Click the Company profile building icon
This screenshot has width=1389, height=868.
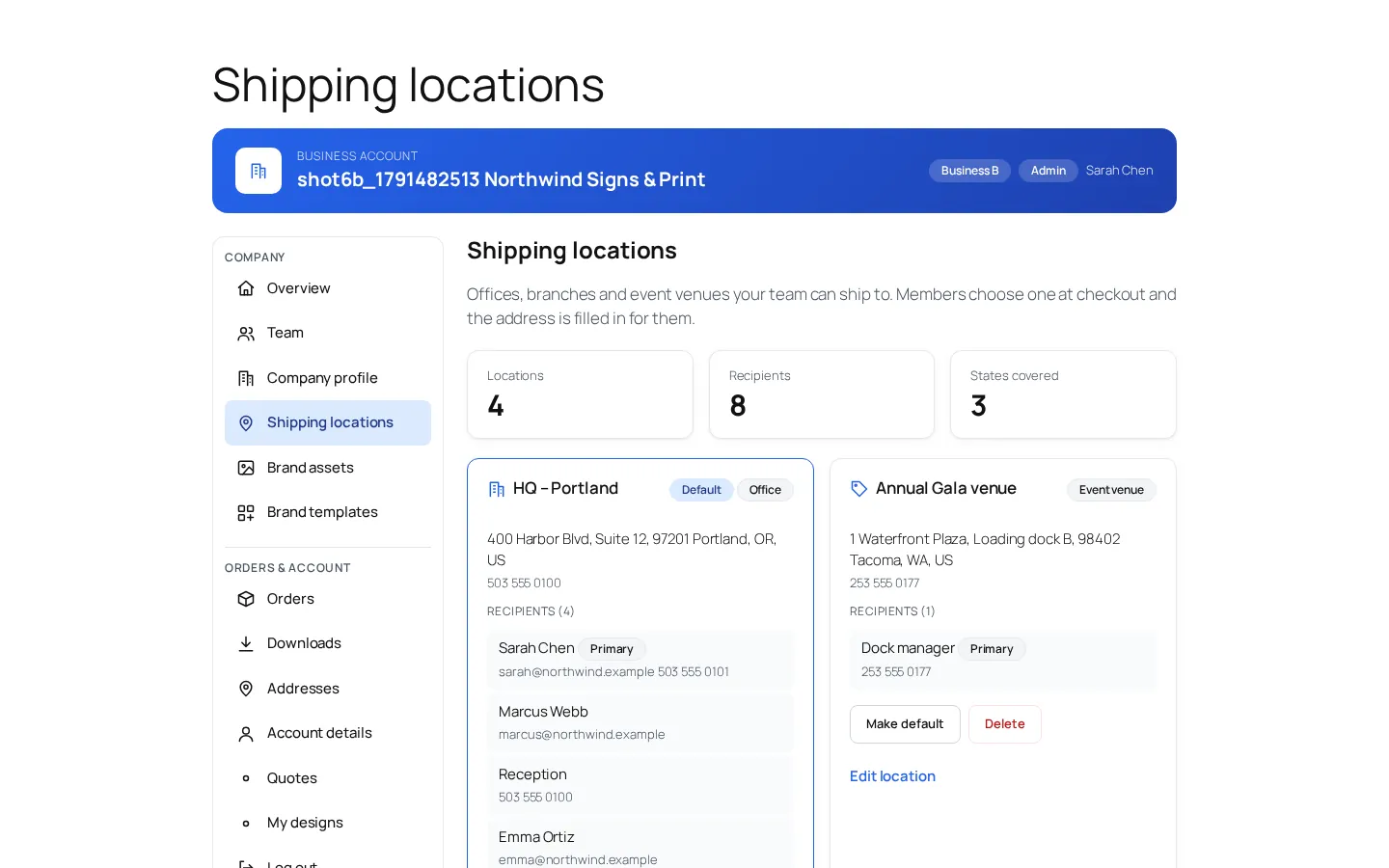point(246,378)
